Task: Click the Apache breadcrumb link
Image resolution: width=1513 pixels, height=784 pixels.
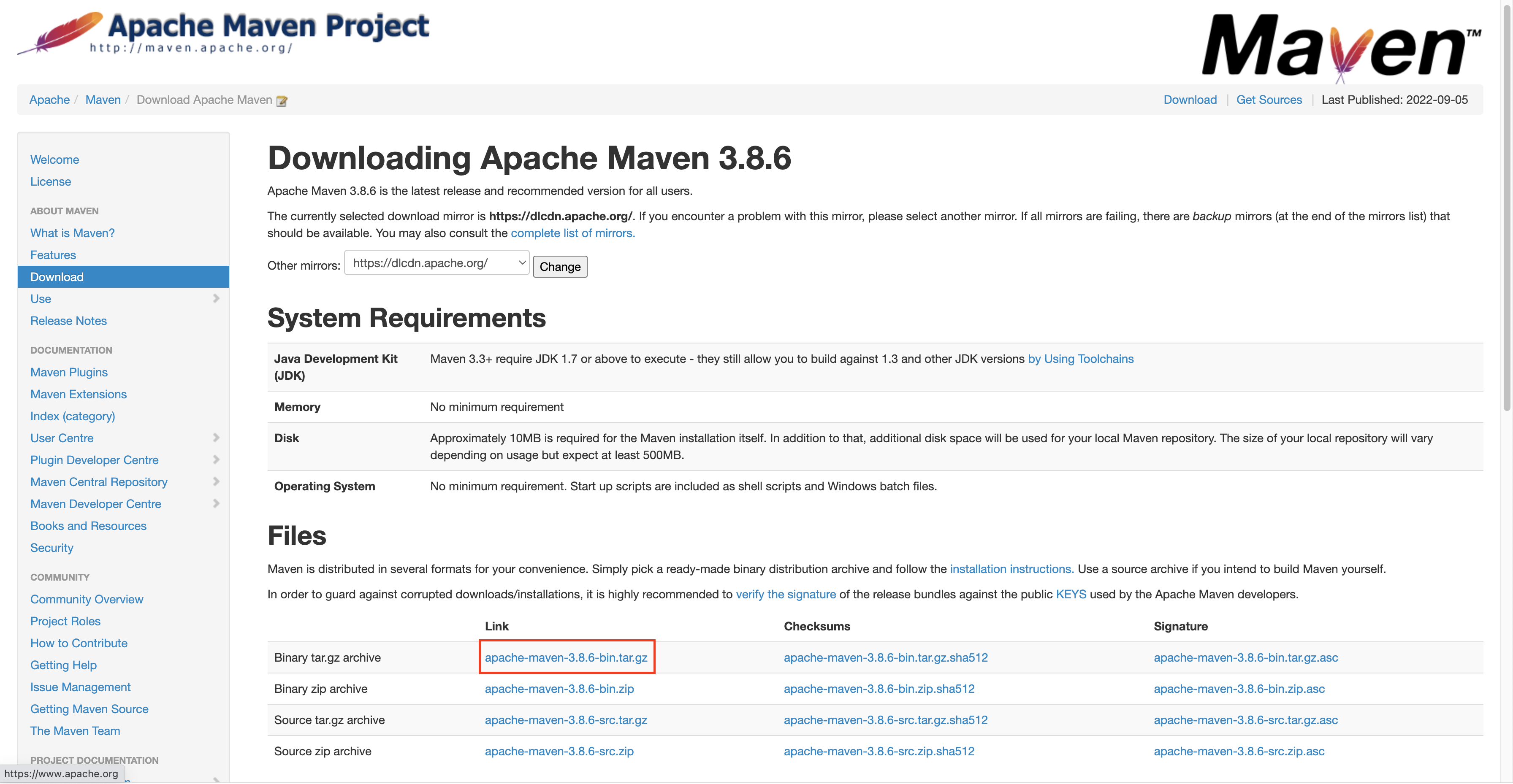Action: pyautogui.click(x=49, y=99)
